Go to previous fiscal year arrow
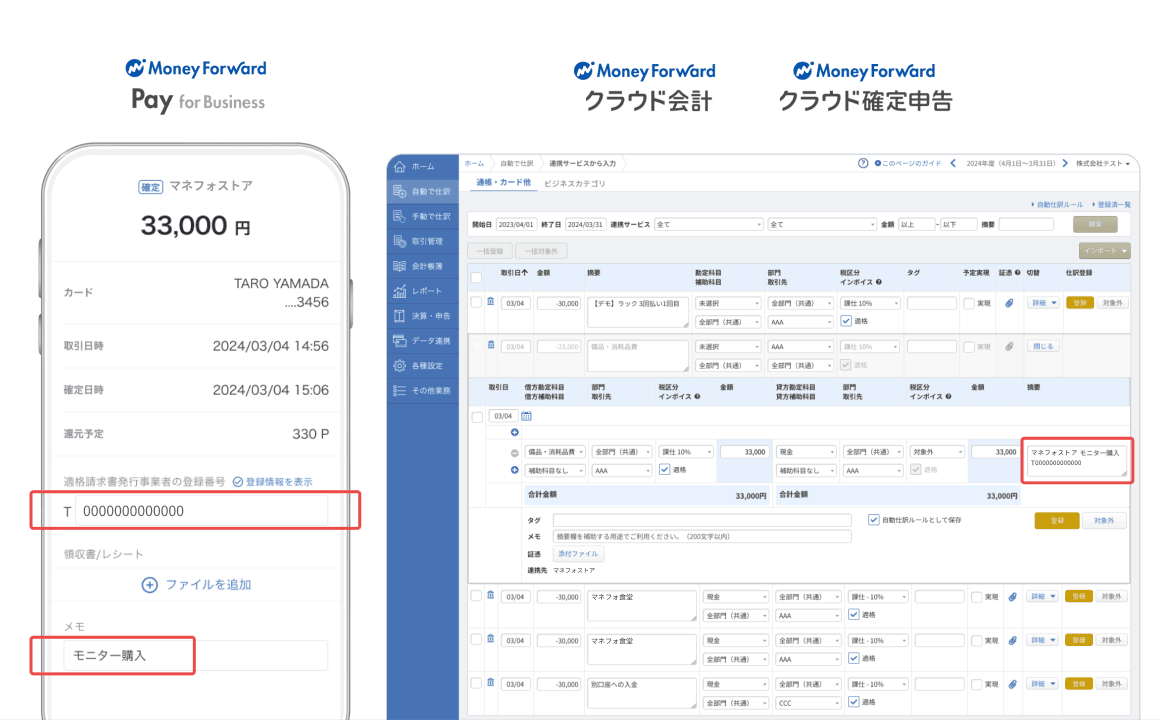This screenshot has width=1160, height=720. 953,164
